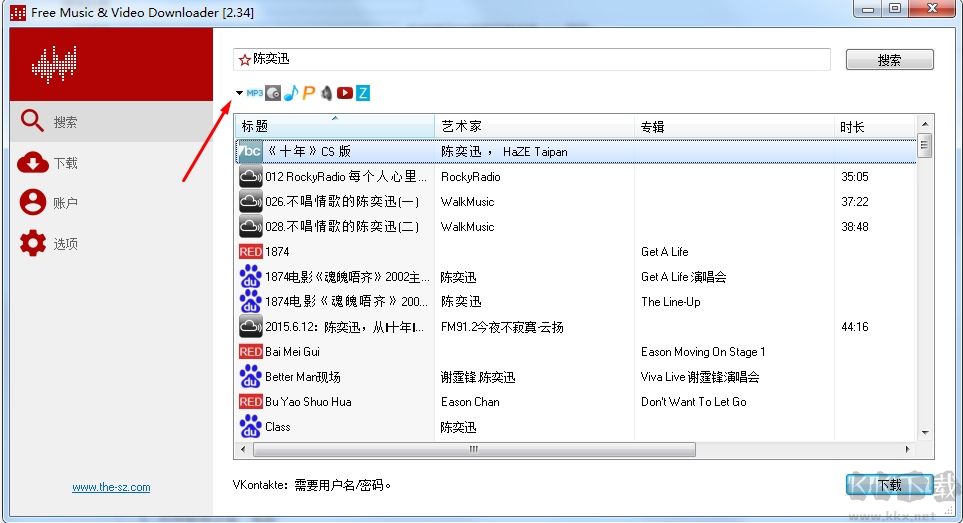Click cloud icon of 026.不唱情歌的陈奕迅(一) row
This screenshot has height=523, width=963.
(251, 201)
